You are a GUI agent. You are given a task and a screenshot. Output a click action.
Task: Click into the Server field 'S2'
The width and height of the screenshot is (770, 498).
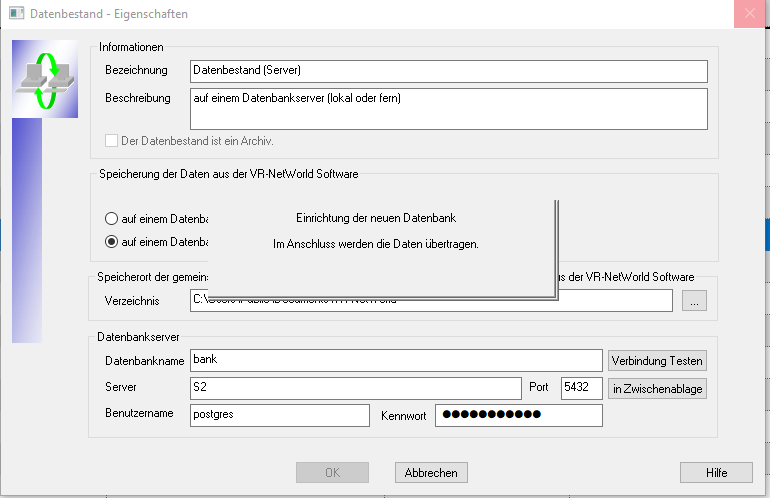pyautogui.click(x=356, y=388)
